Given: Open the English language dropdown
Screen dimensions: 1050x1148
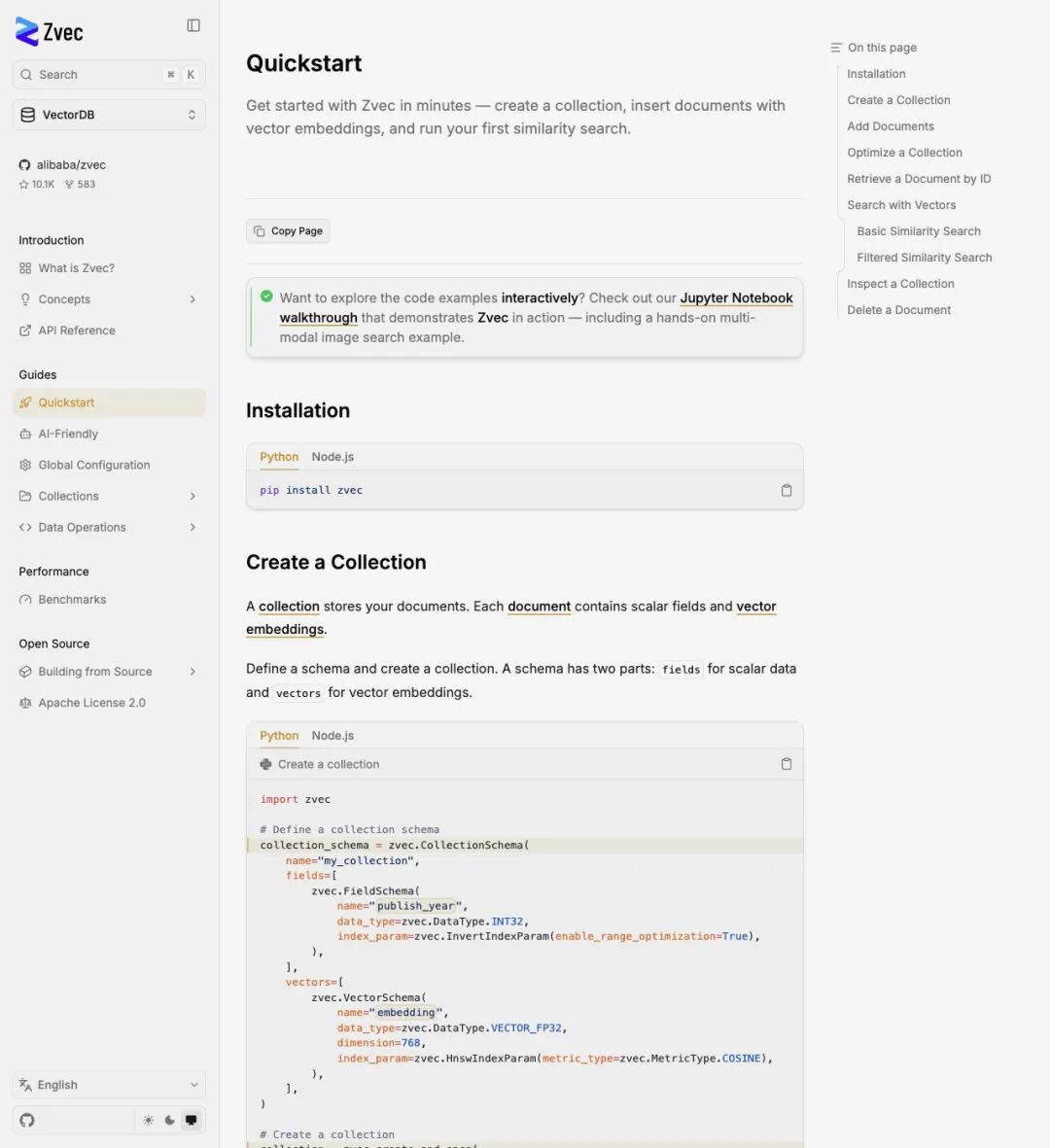Looking at the screenshot, I should tap(109, 1085).
